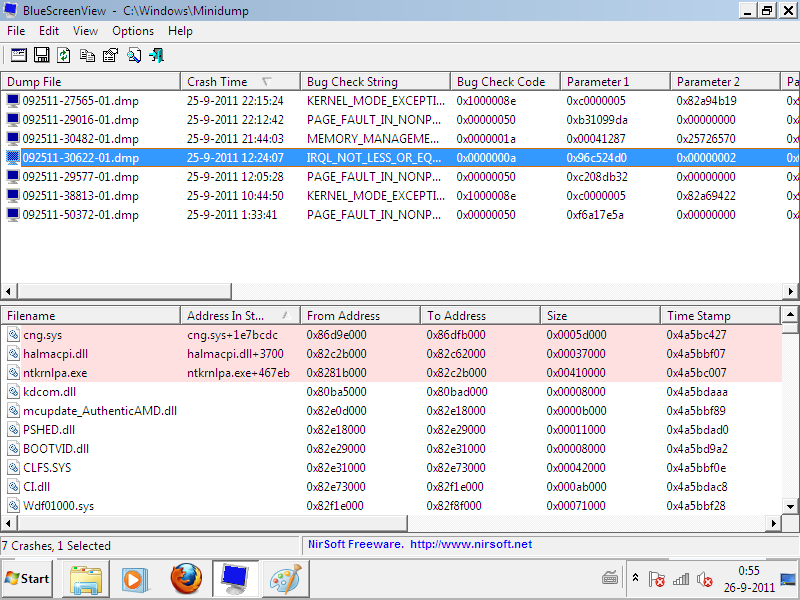The width and height of the screenshot is (800, 600).
Task: Click the file icon beside halmacpi.dll
Action: pos(13,354)
